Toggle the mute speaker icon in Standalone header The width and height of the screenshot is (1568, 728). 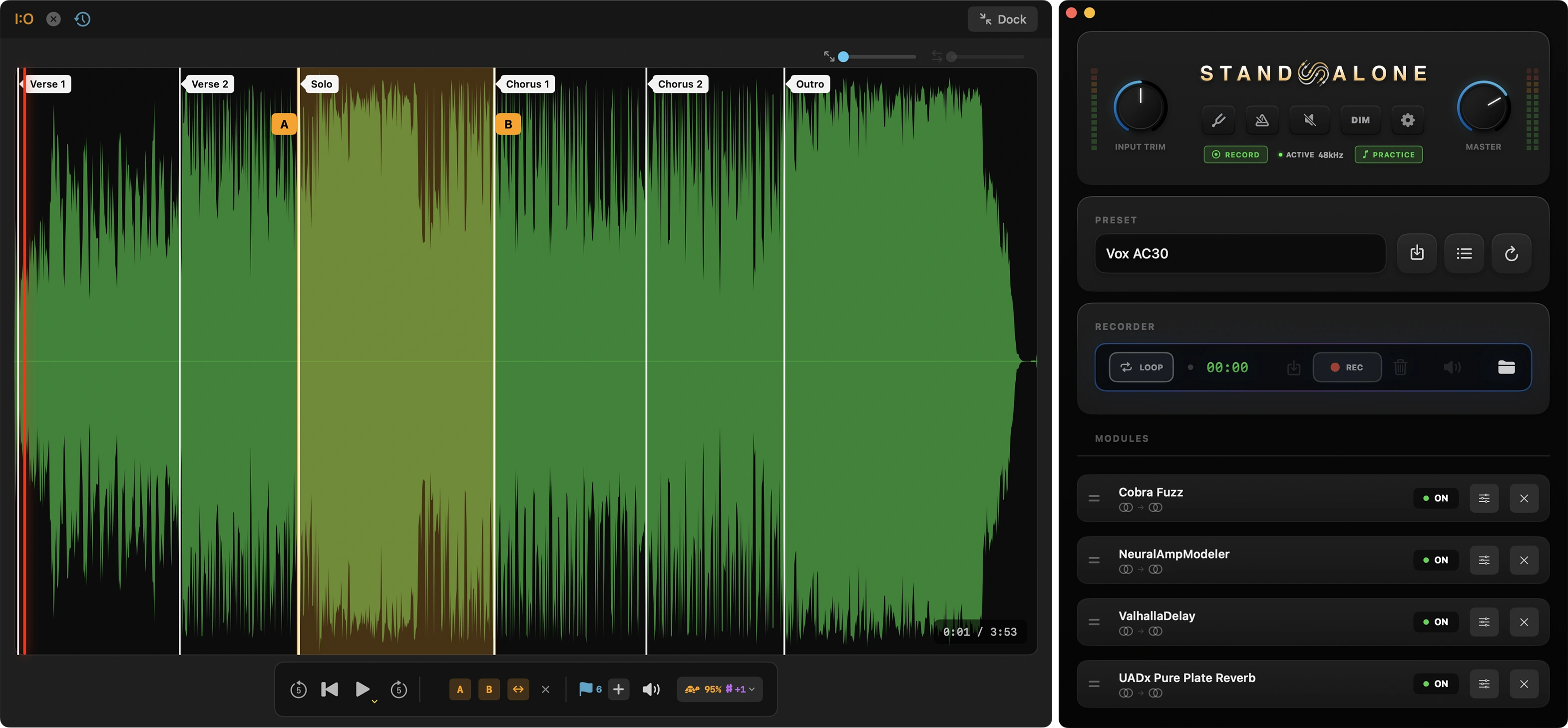click(x=1310, y=120)
